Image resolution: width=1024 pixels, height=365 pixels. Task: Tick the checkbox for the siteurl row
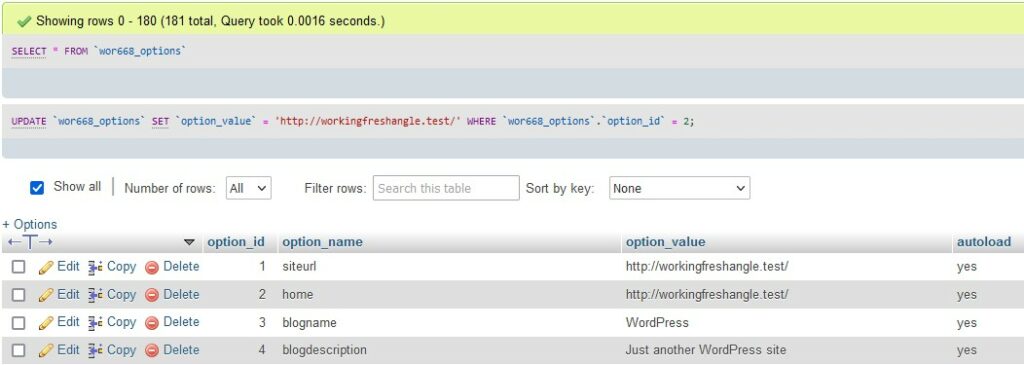(19, 267)
